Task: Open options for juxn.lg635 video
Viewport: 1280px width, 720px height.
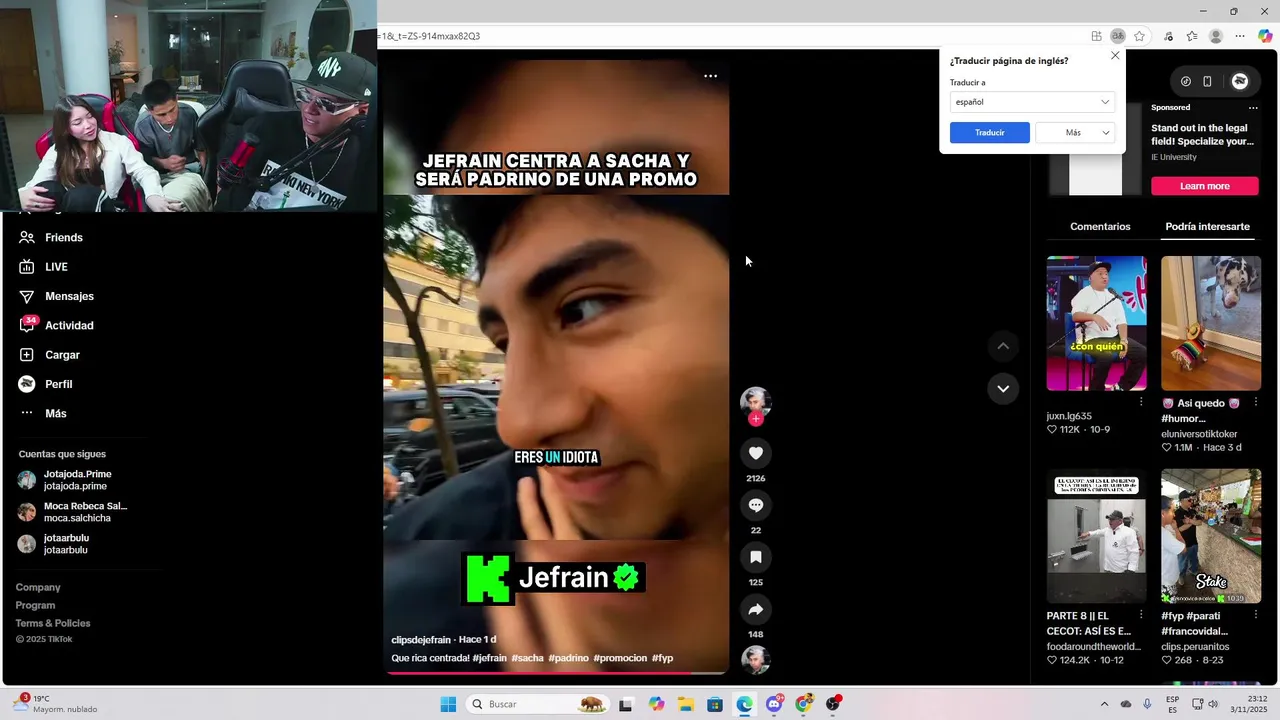Action: tap(1141, 402)
